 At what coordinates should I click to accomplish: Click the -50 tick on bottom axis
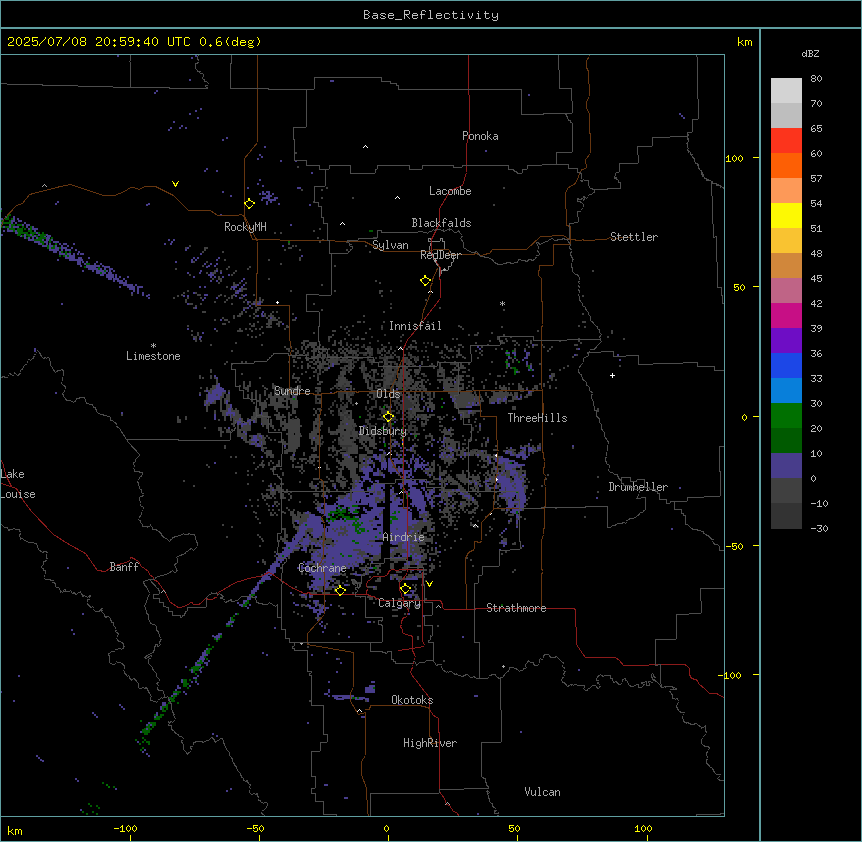255,828
